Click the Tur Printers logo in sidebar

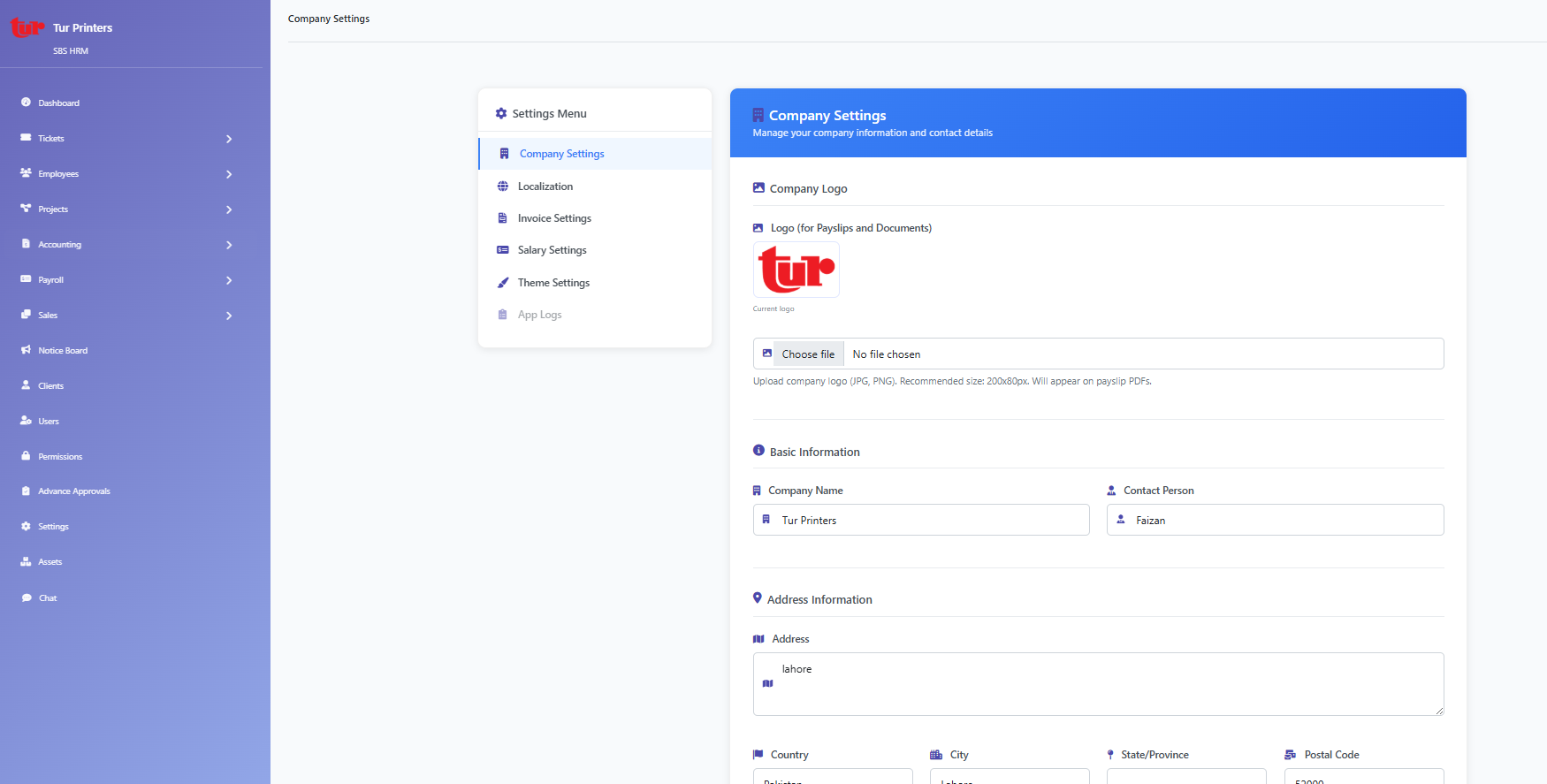click(x=27, y=28)
